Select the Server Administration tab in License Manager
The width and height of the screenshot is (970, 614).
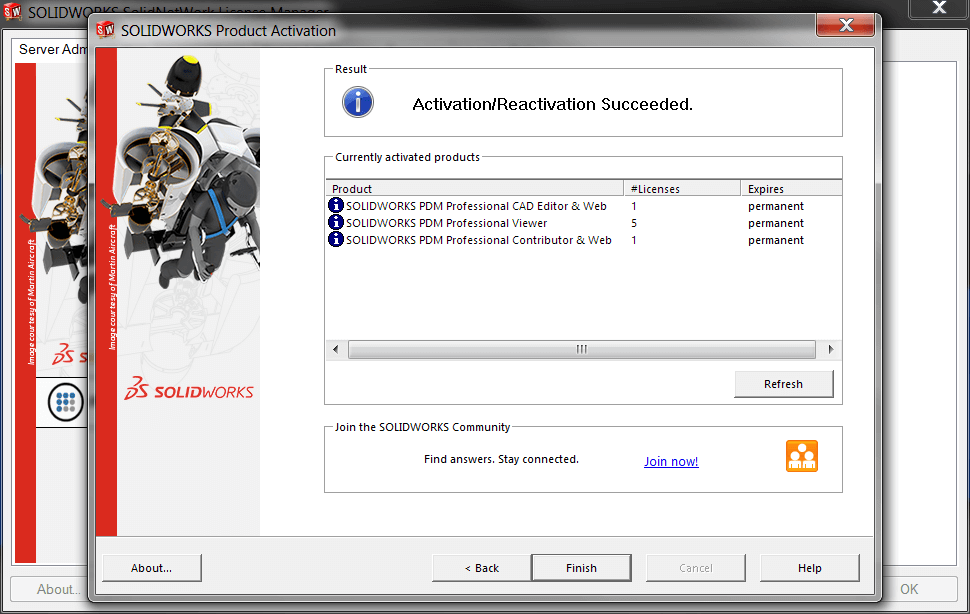52,49
